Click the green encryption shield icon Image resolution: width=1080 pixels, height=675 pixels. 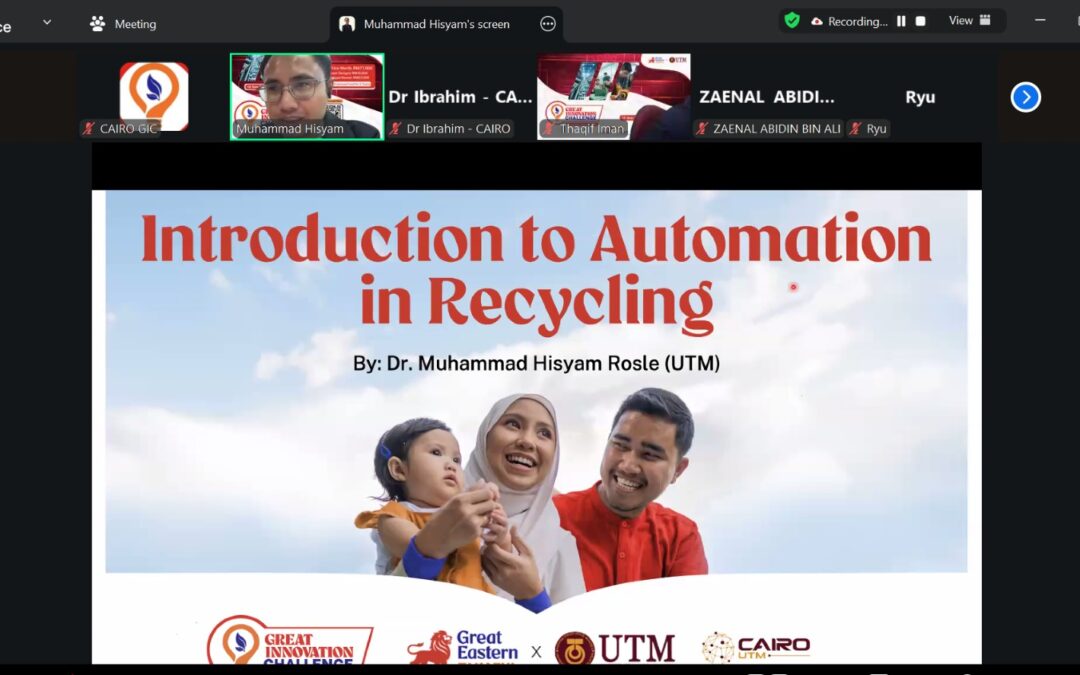point(792,21)
